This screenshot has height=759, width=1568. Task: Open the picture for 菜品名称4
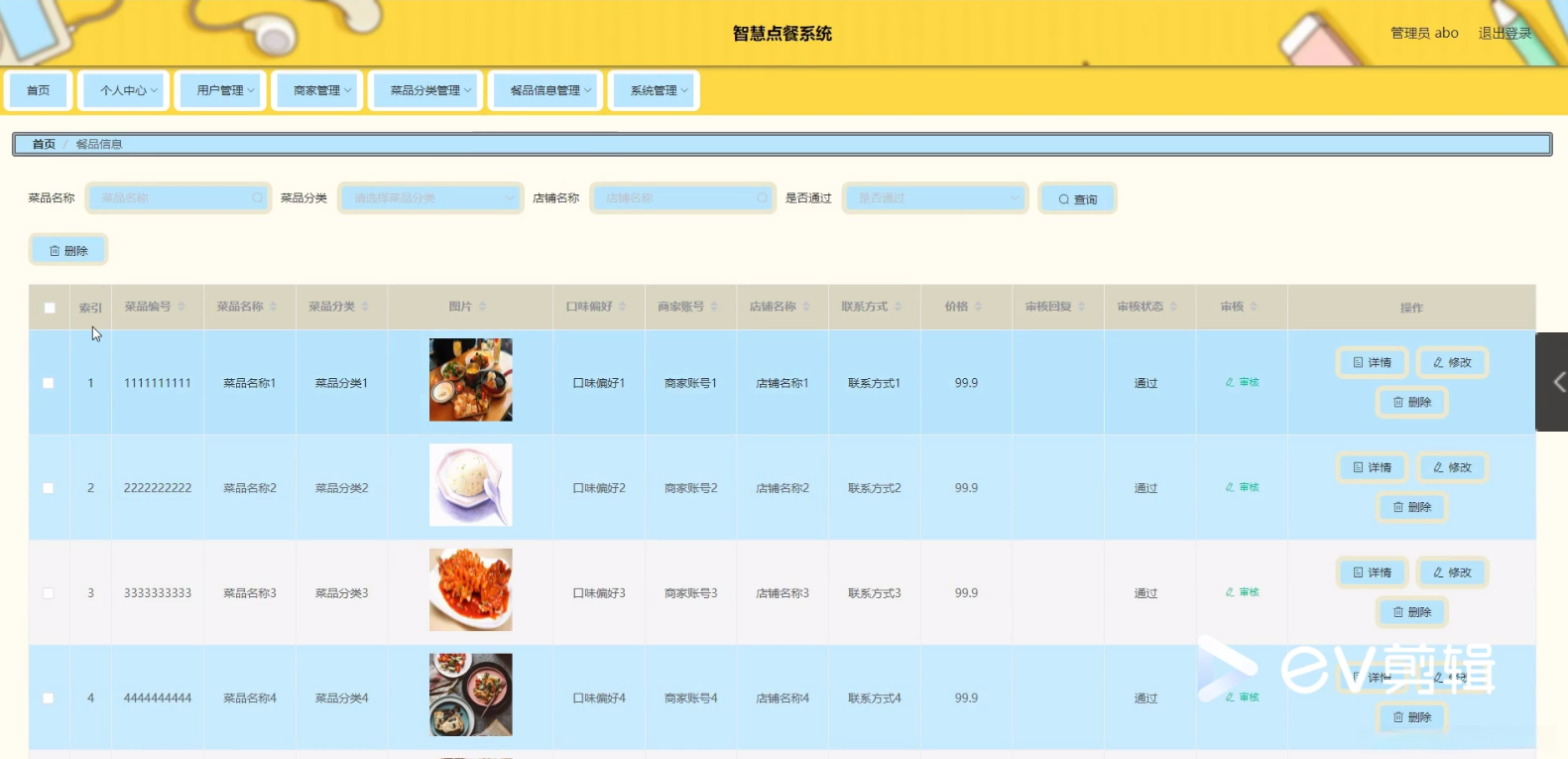471,695
